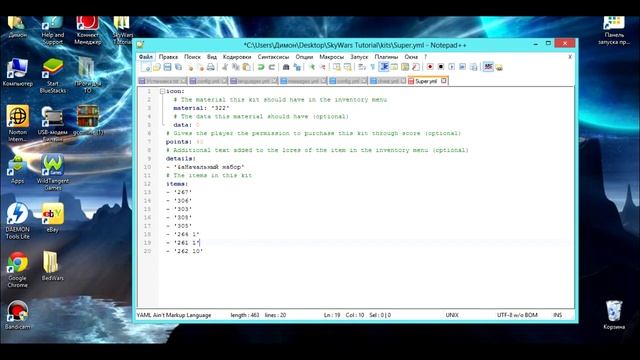Click the Replace toolbar icon
The image size is (640, 360).
tap(297, 67)
